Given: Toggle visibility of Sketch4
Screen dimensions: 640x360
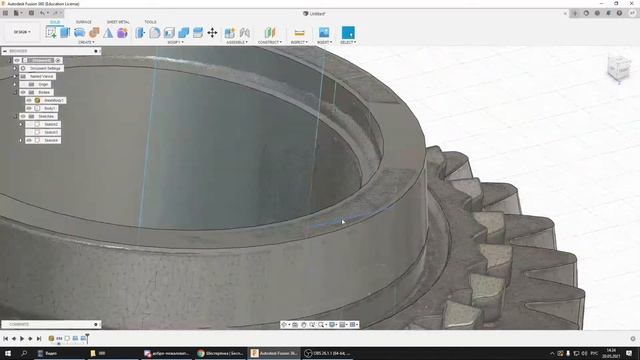Looking at the screenshot, I should click(29, 140).
